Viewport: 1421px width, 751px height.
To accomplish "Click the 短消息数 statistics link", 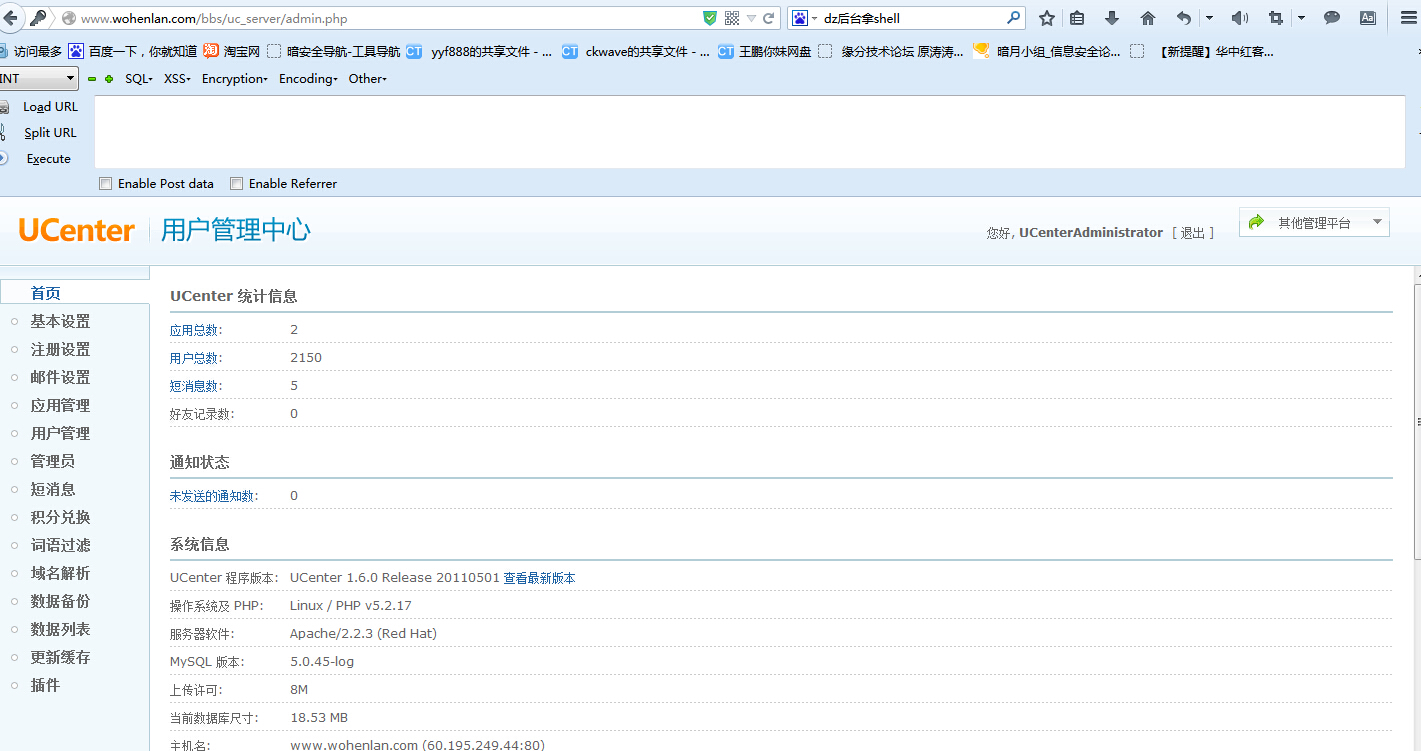I will tap(197, 386).
